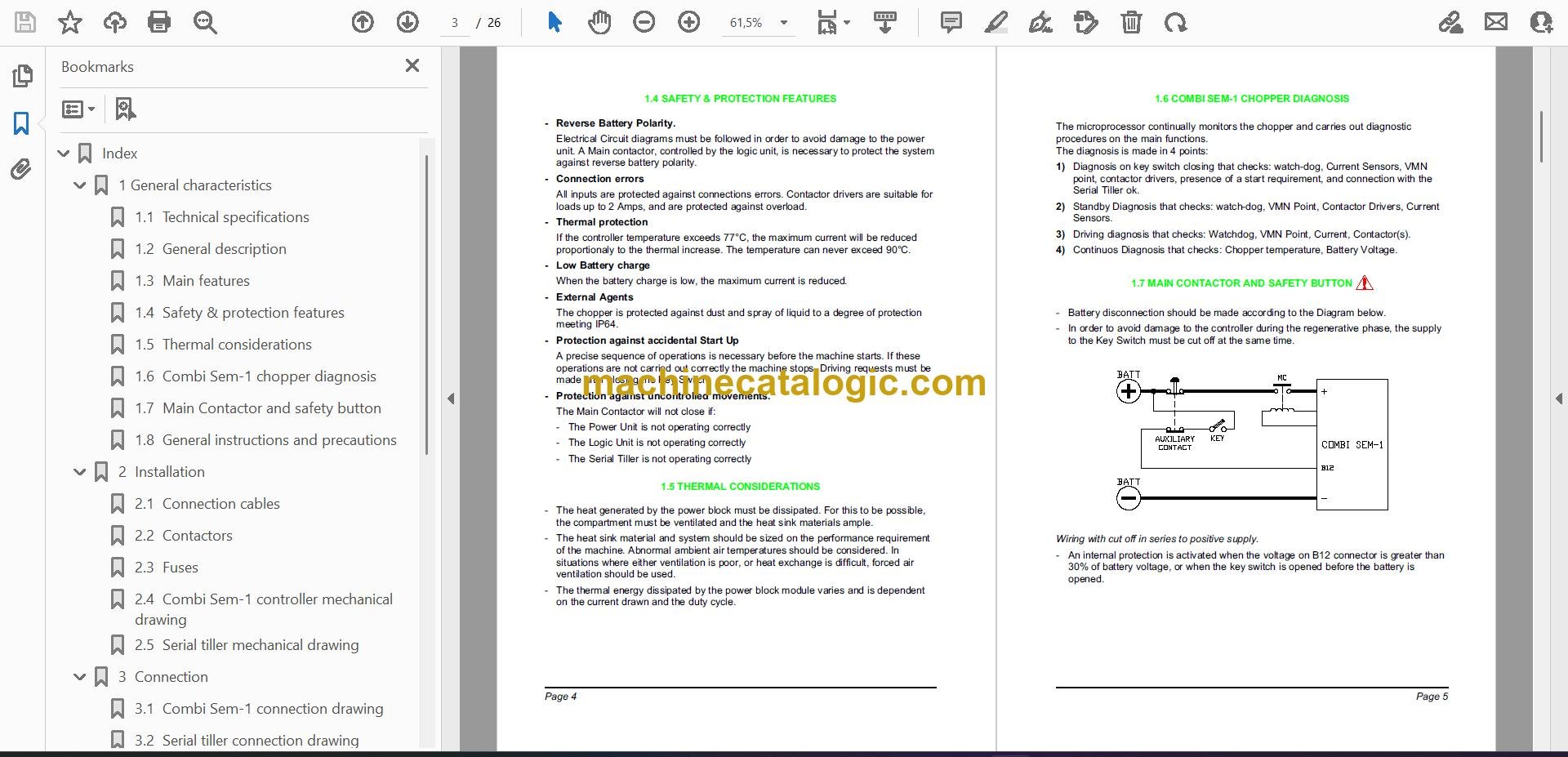Select bookmark 1.4 Safety & protection features
Viewport: 1568px width, 757px height.
tap(240, 313)
